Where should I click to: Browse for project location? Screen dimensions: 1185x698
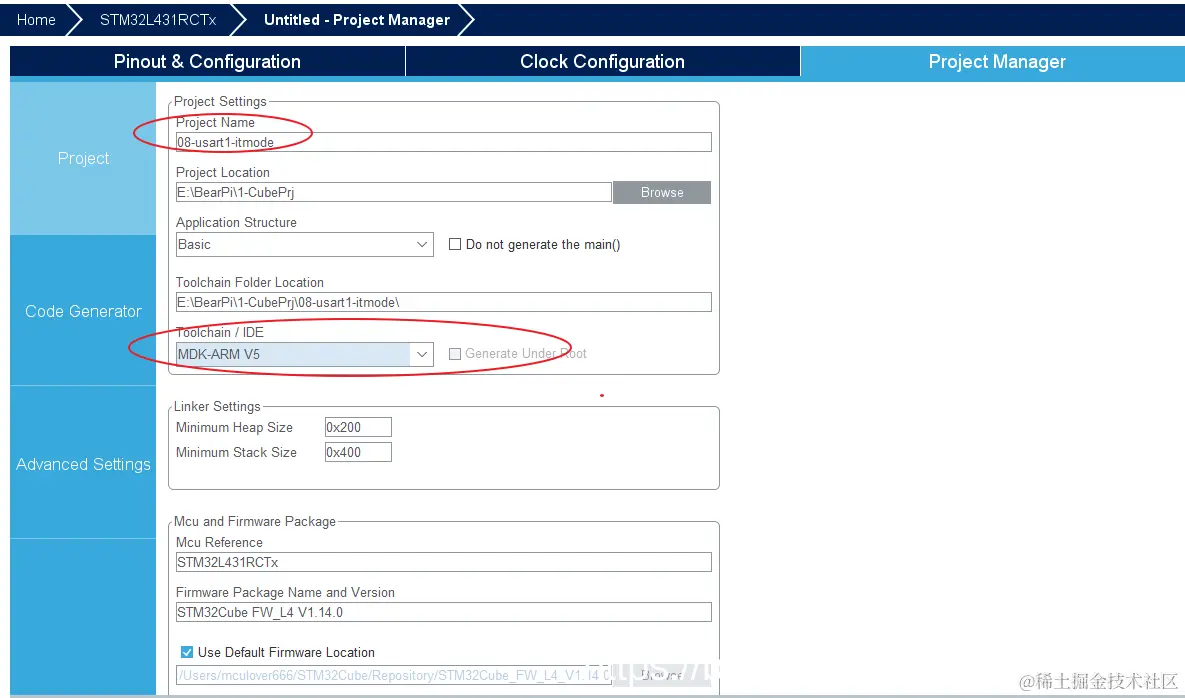(661, 192)
